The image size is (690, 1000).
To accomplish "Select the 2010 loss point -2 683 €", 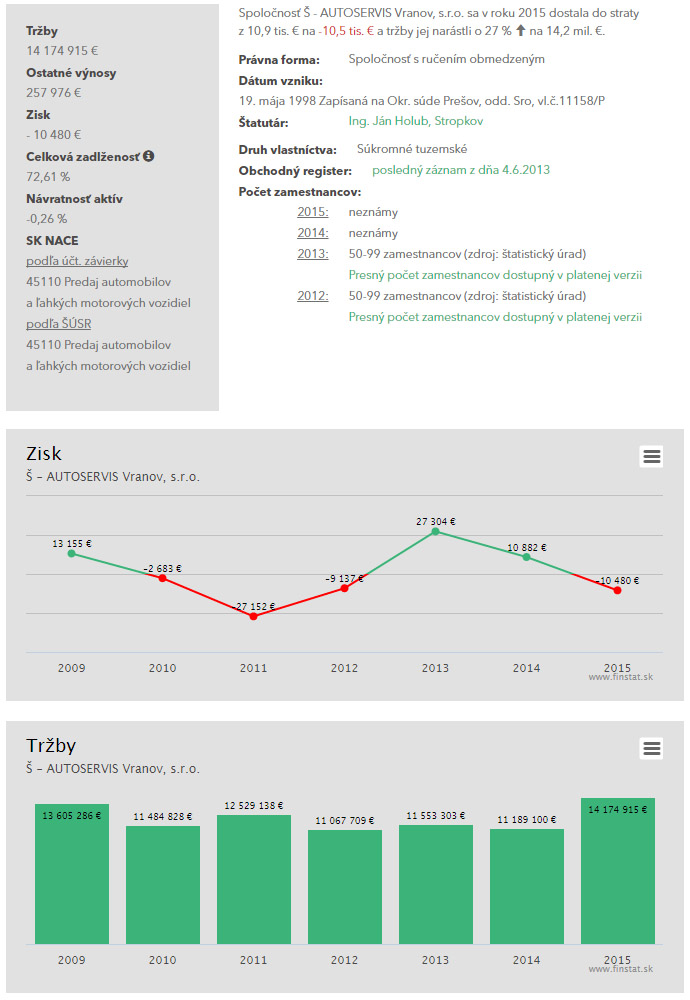I will coord(163,578).
